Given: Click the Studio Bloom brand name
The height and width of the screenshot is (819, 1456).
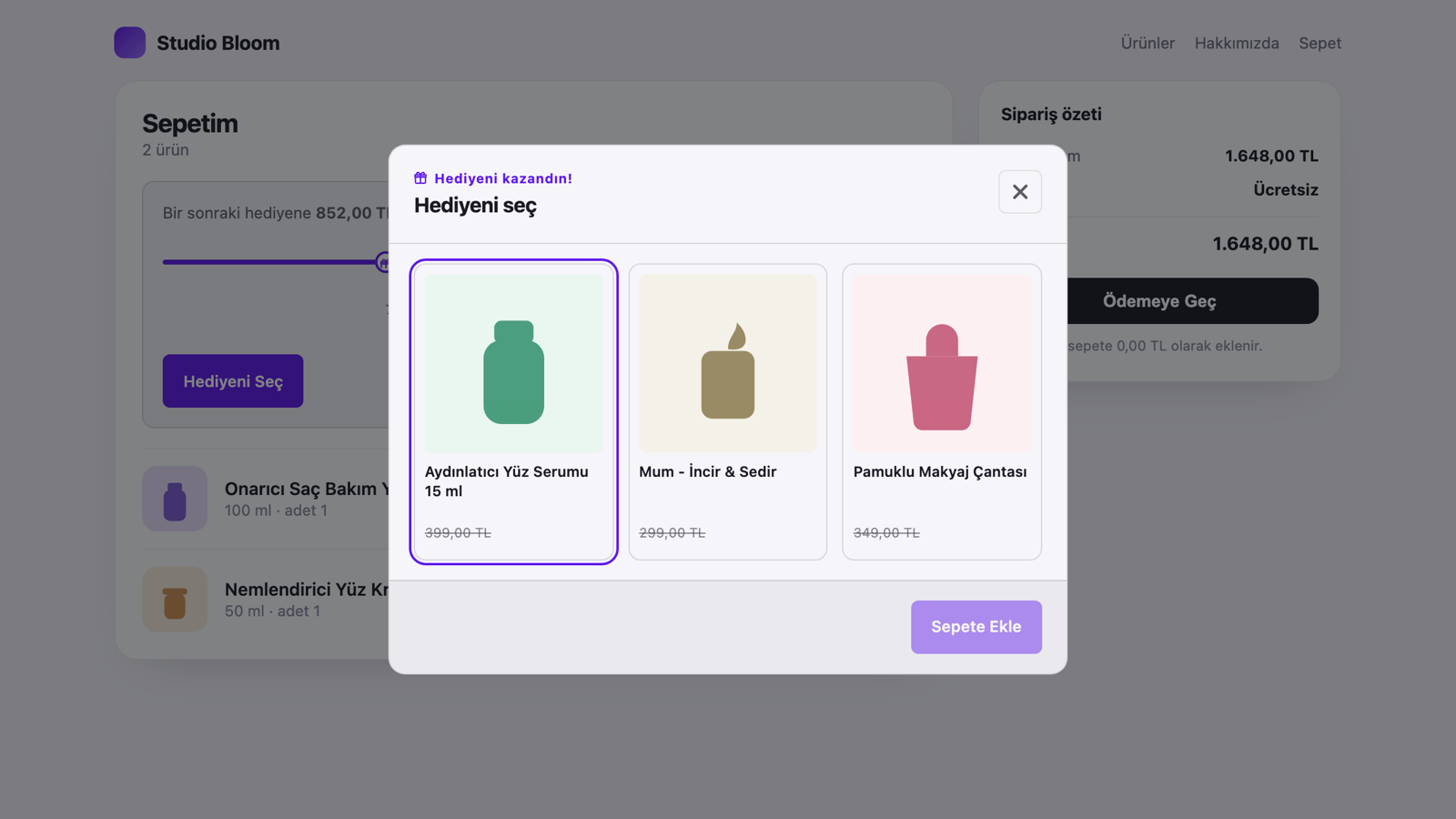Looking at the screenshot, I should (218, 43).
